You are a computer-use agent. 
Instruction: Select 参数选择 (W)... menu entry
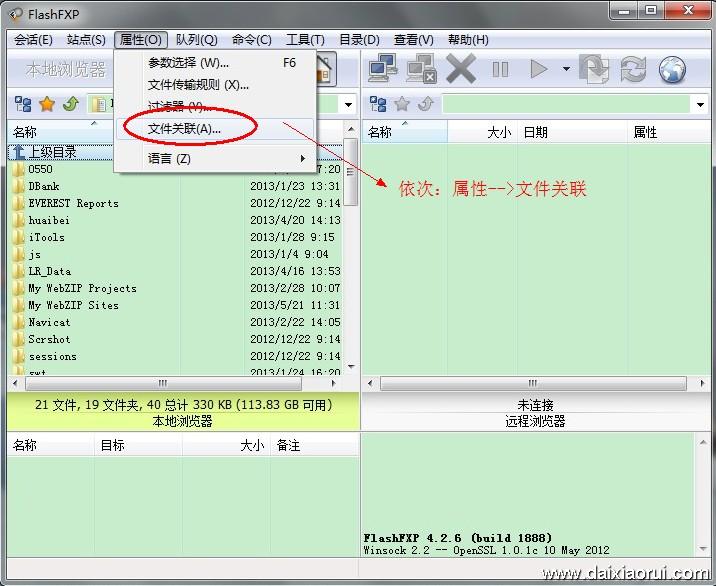coord(215,63)
